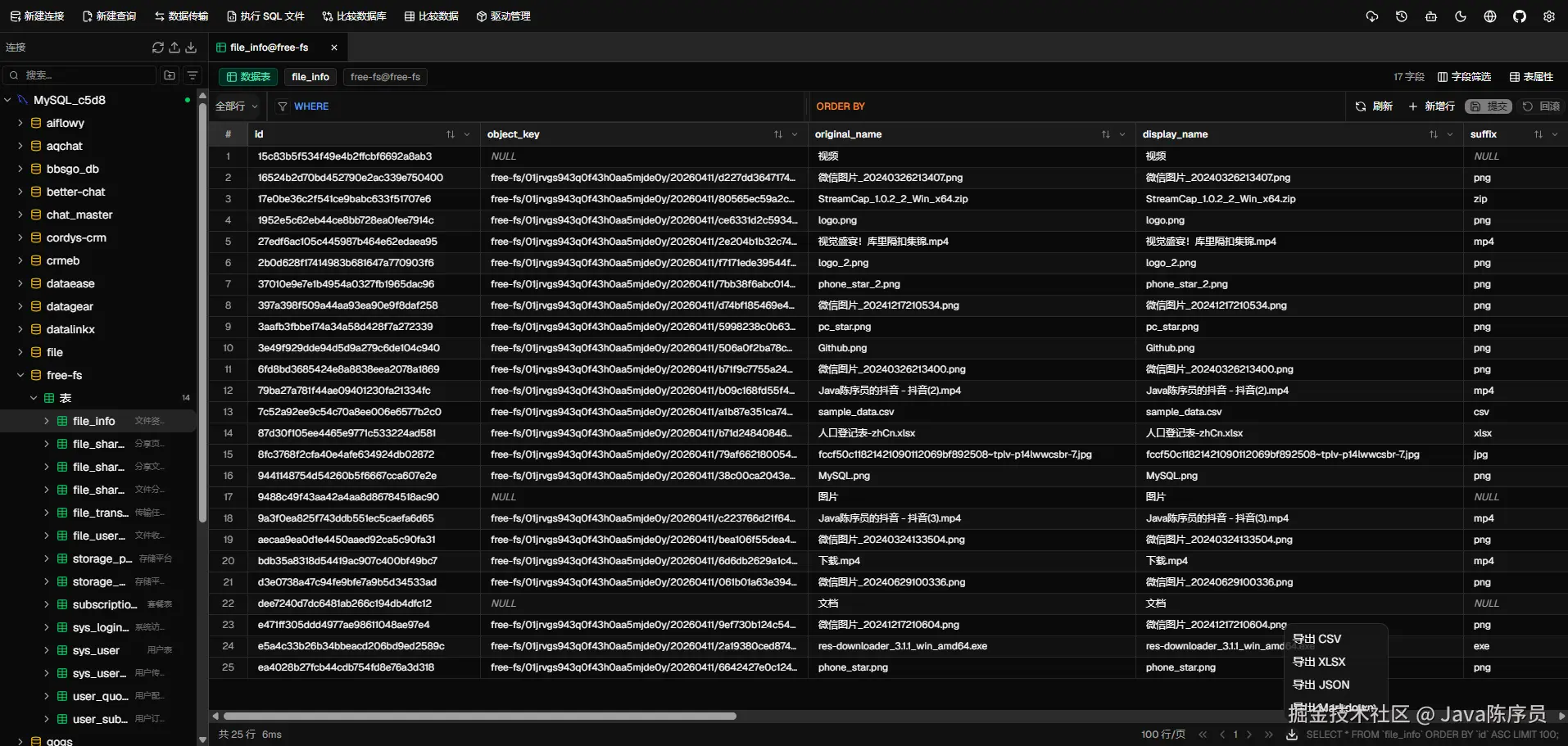Refresh the connections list in sidebar
Viewport: 1568px width, 746px height.
[158, 47]
